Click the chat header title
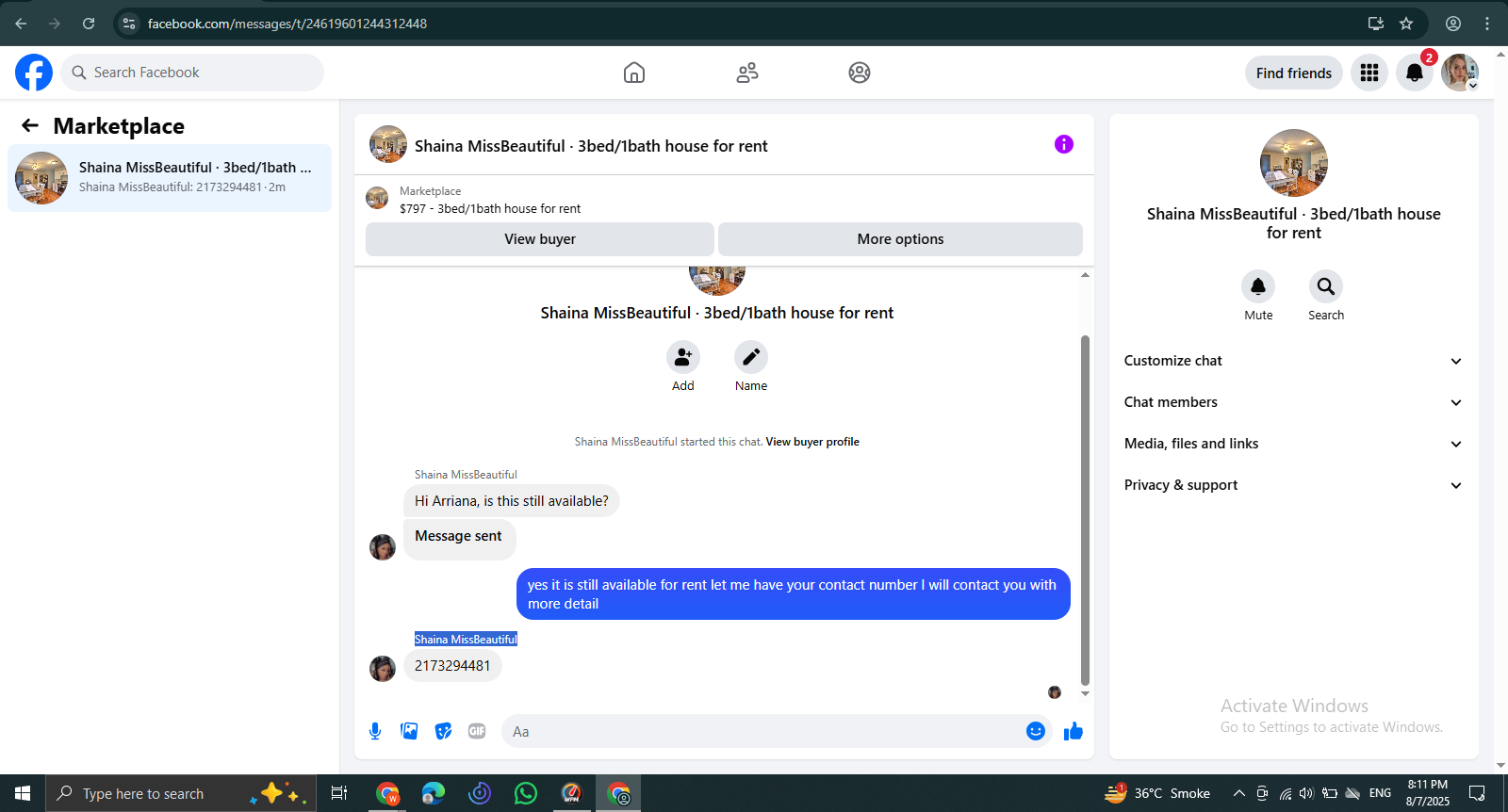The image size is (1508, 812). [x=591, y=146]
